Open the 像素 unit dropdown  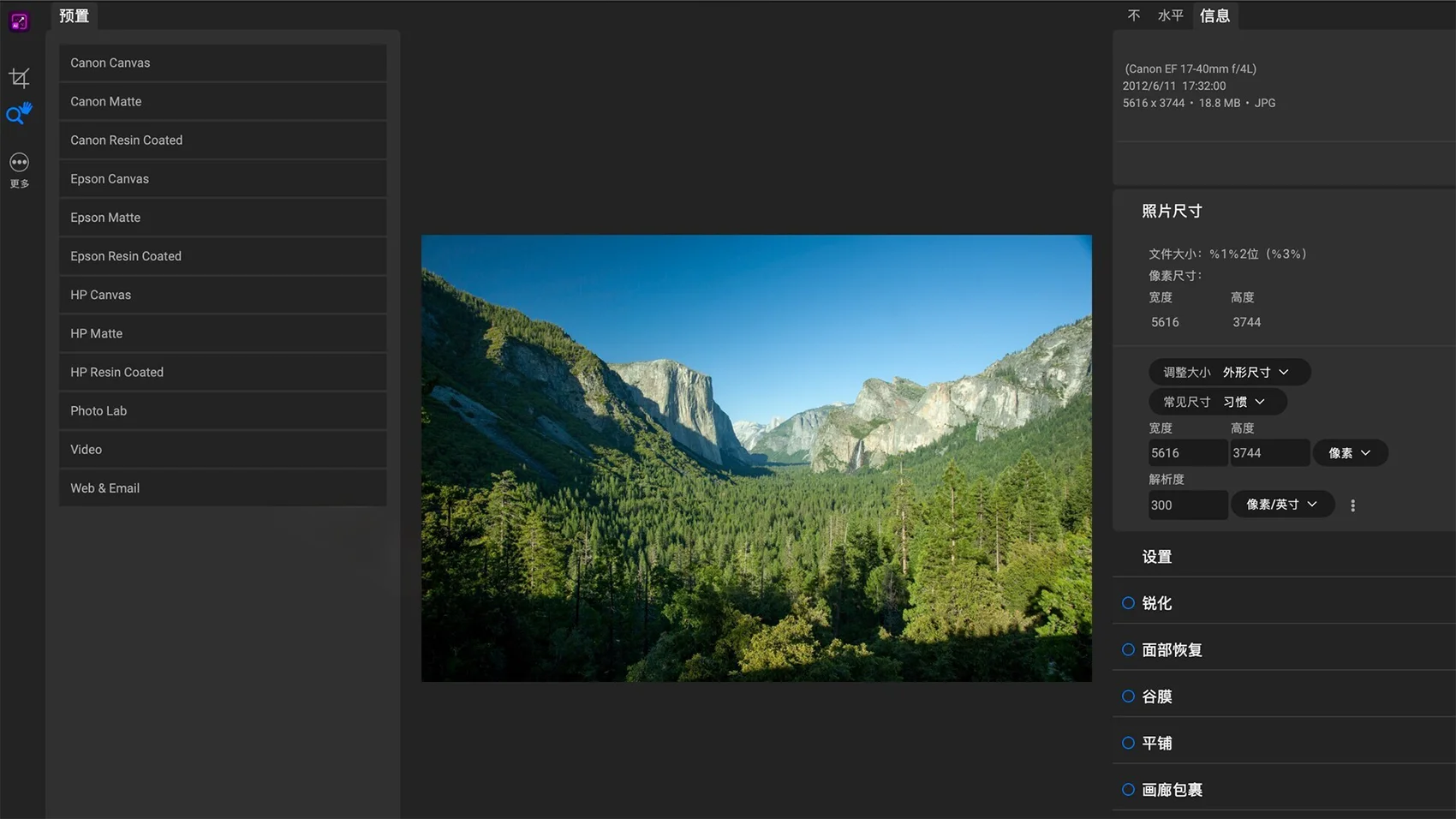coord(1350,453)
